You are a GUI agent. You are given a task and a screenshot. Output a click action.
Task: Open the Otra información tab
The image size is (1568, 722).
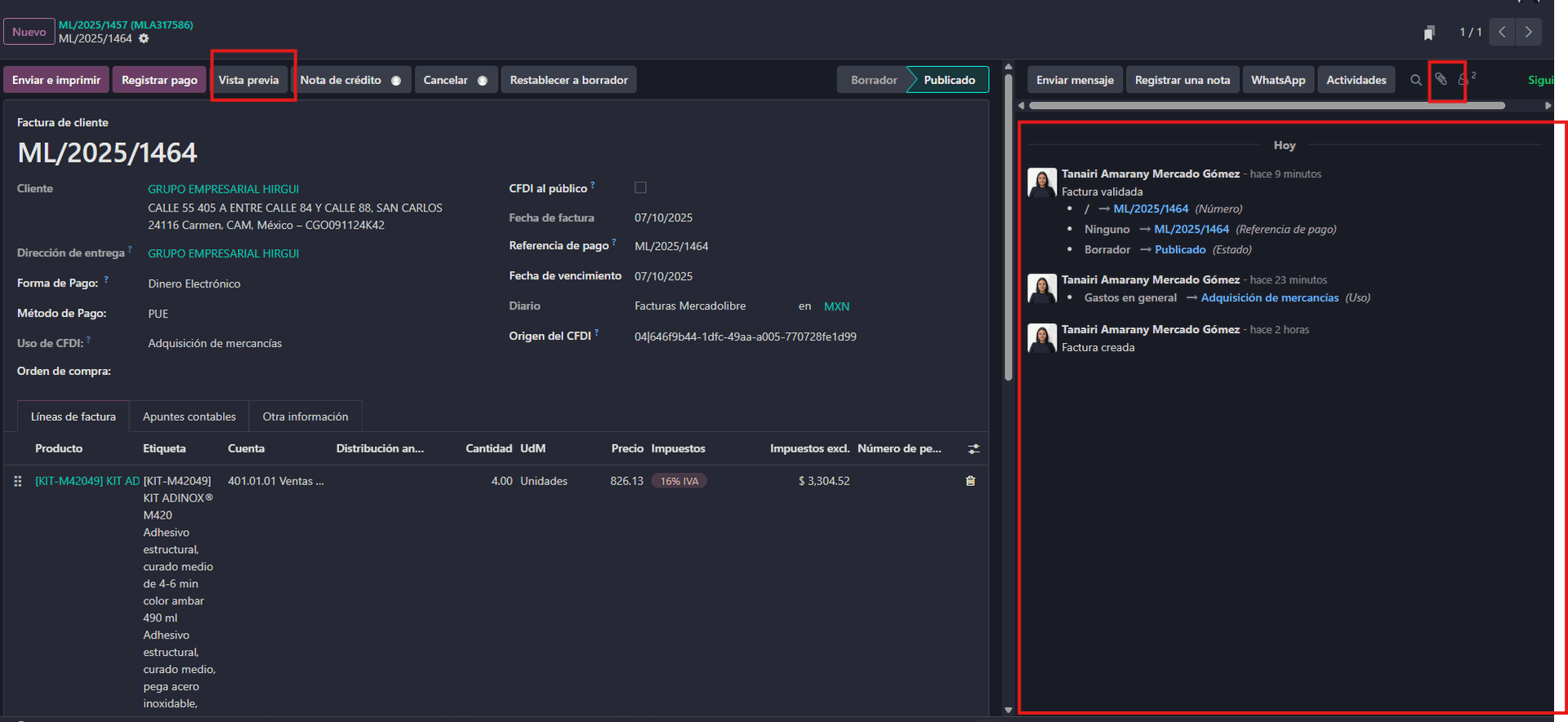pyautogui.click(x=305, y=417)
